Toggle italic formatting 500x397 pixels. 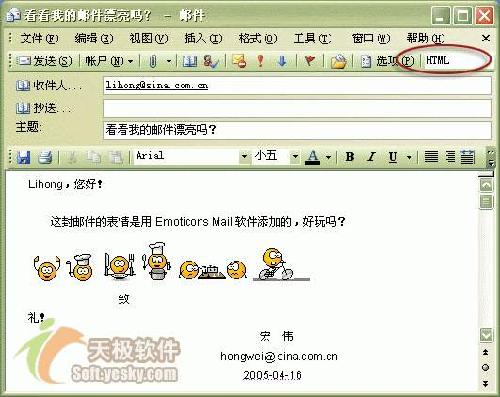point(371,156)
